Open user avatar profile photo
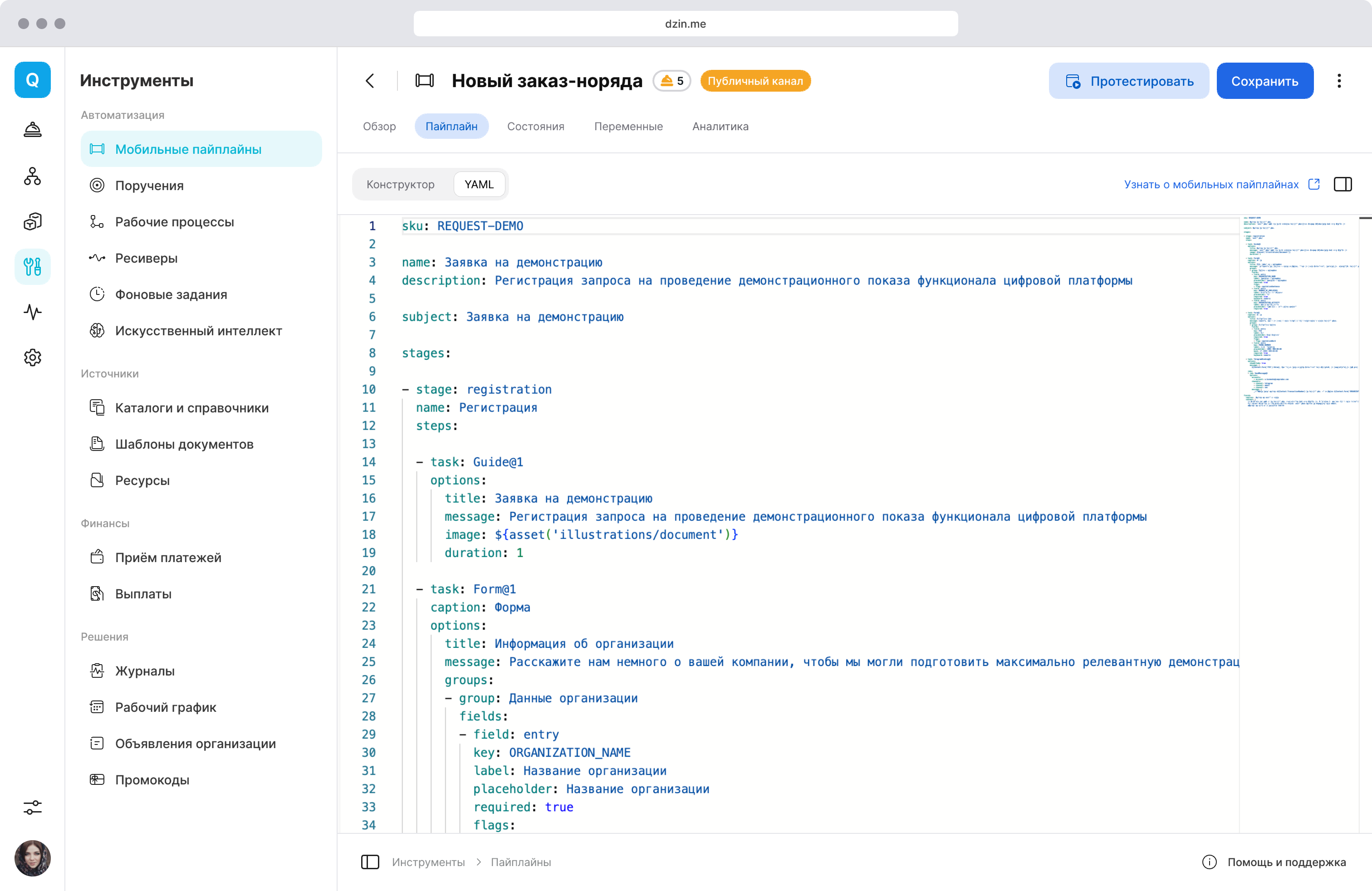 coord(32,857)
